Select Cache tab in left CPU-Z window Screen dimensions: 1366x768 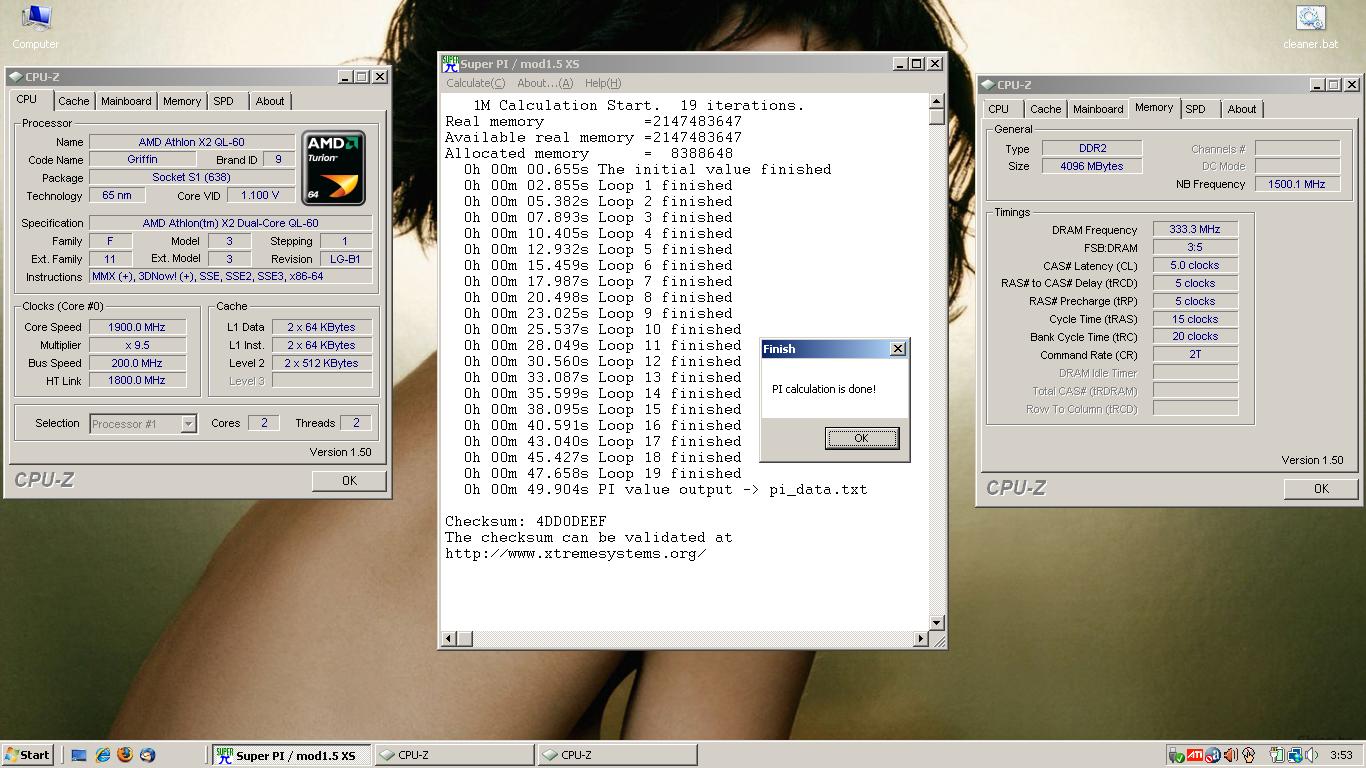click(x=73, y=101)
